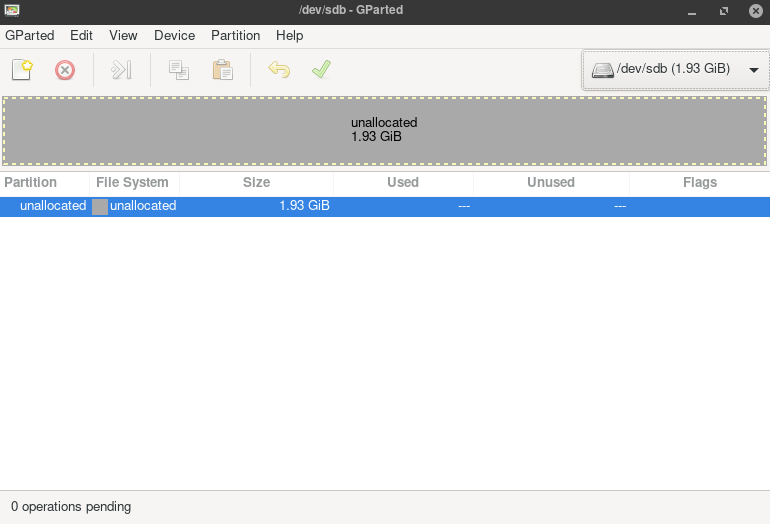
Task: Click the unallocated 1.93 GiB disk graphic
Action: coord(384,130)
